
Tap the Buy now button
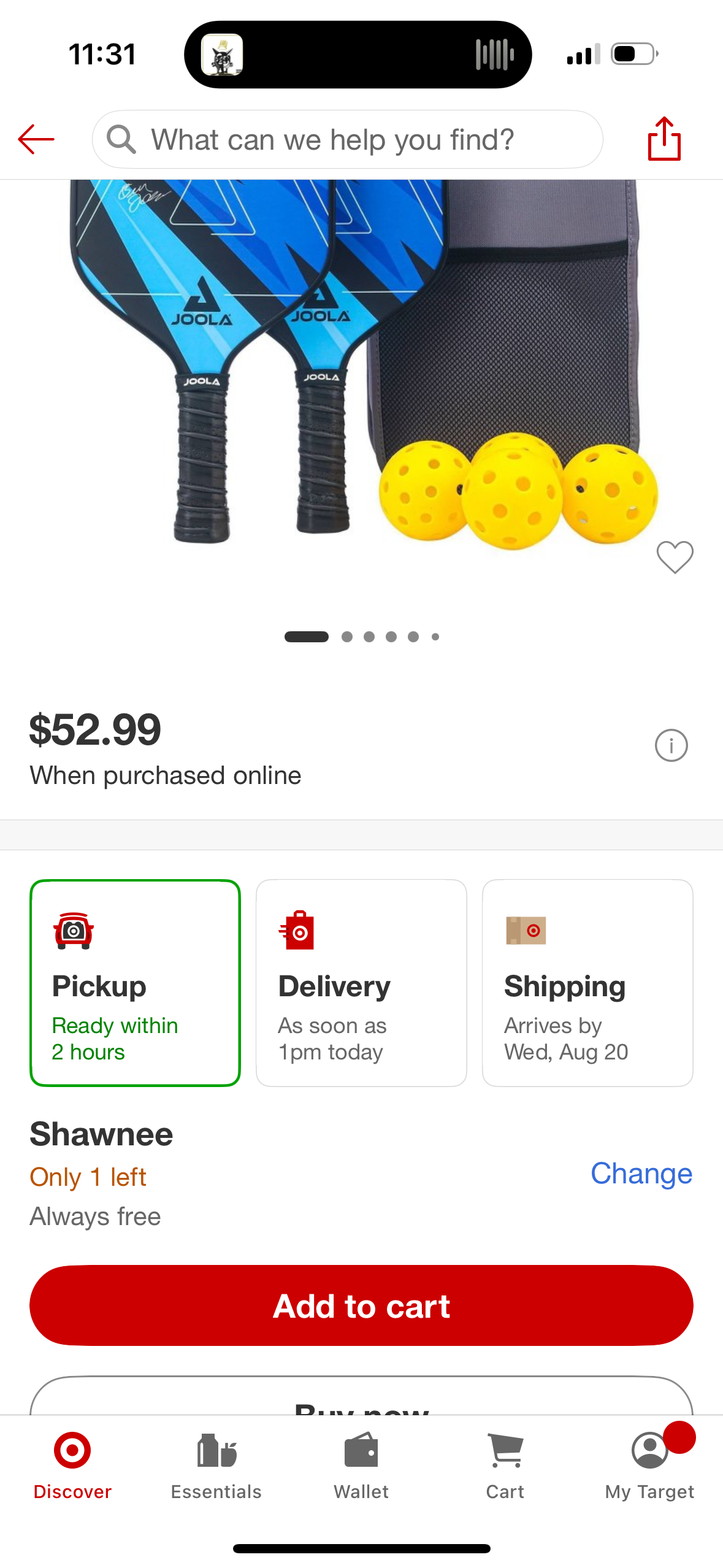(361, 1397)
